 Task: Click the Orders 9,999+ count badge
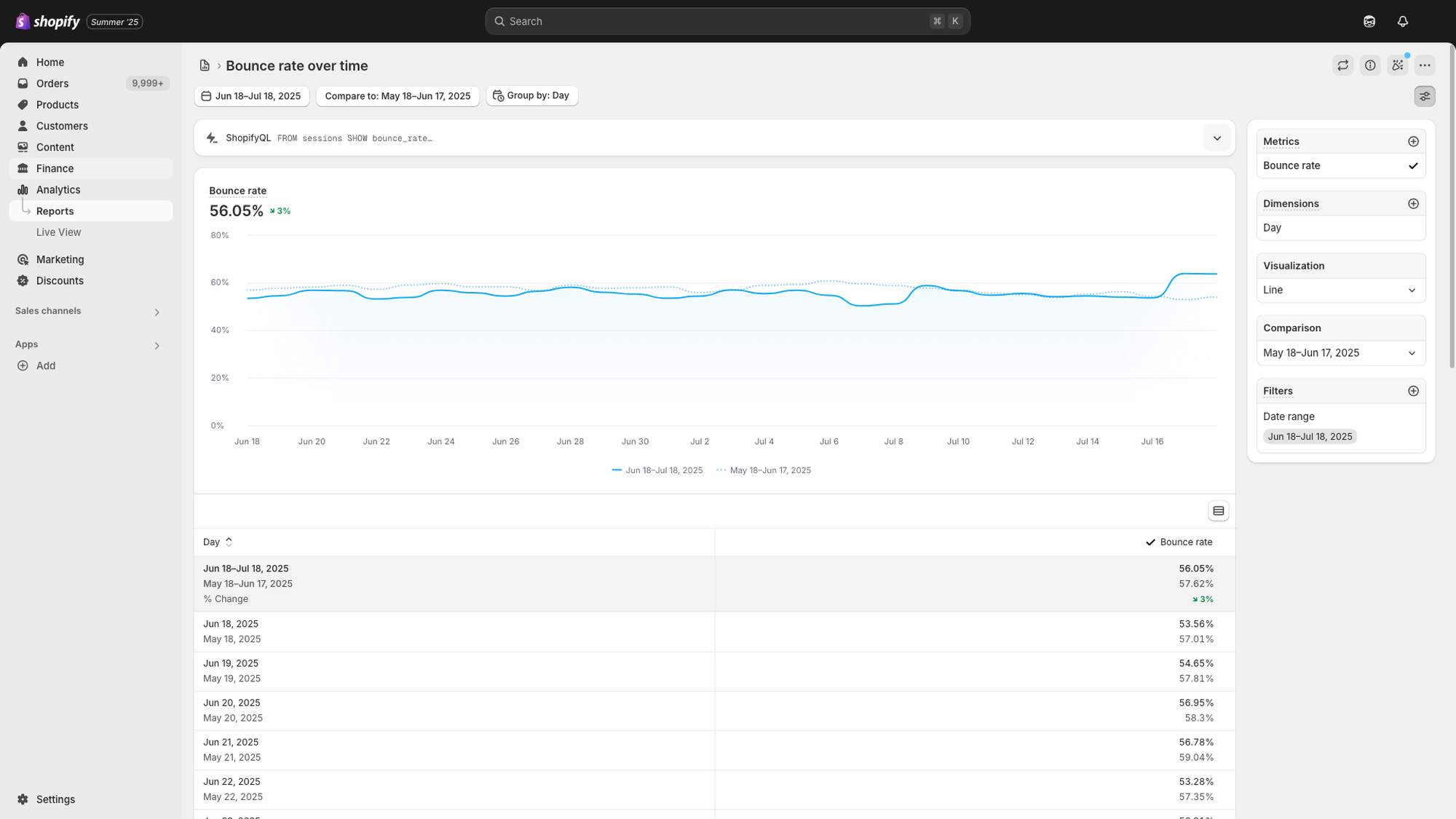[148, 84]
